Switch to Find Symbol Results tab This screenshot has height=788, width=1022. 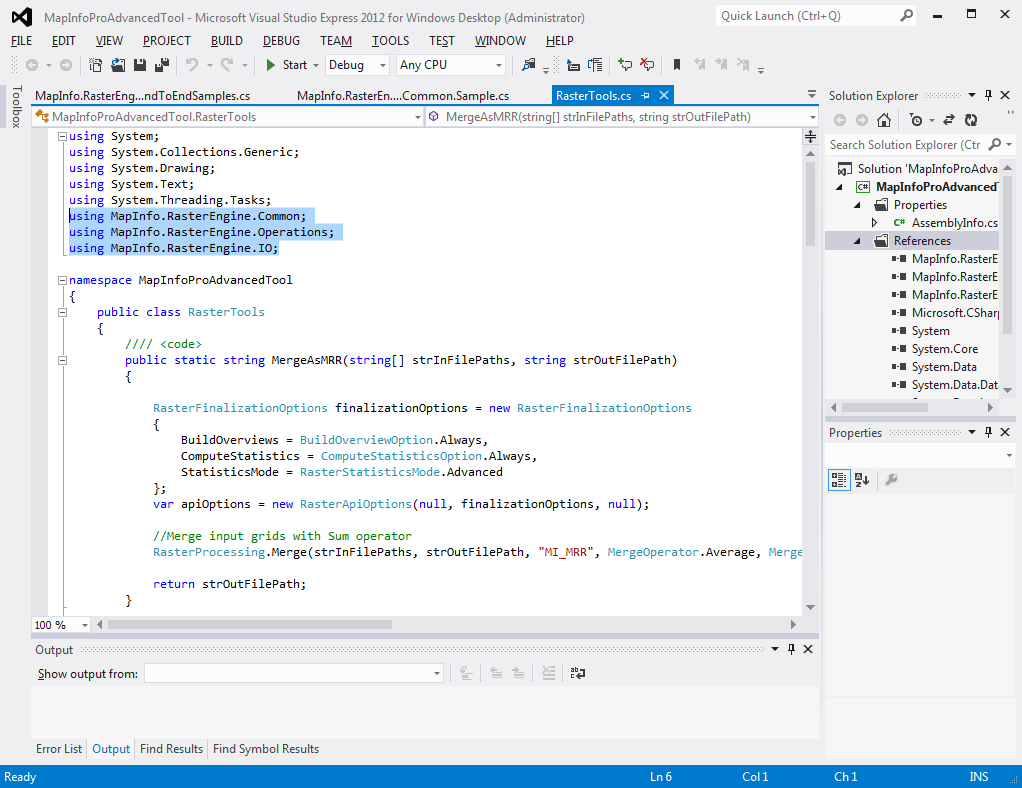click(266, 749)
